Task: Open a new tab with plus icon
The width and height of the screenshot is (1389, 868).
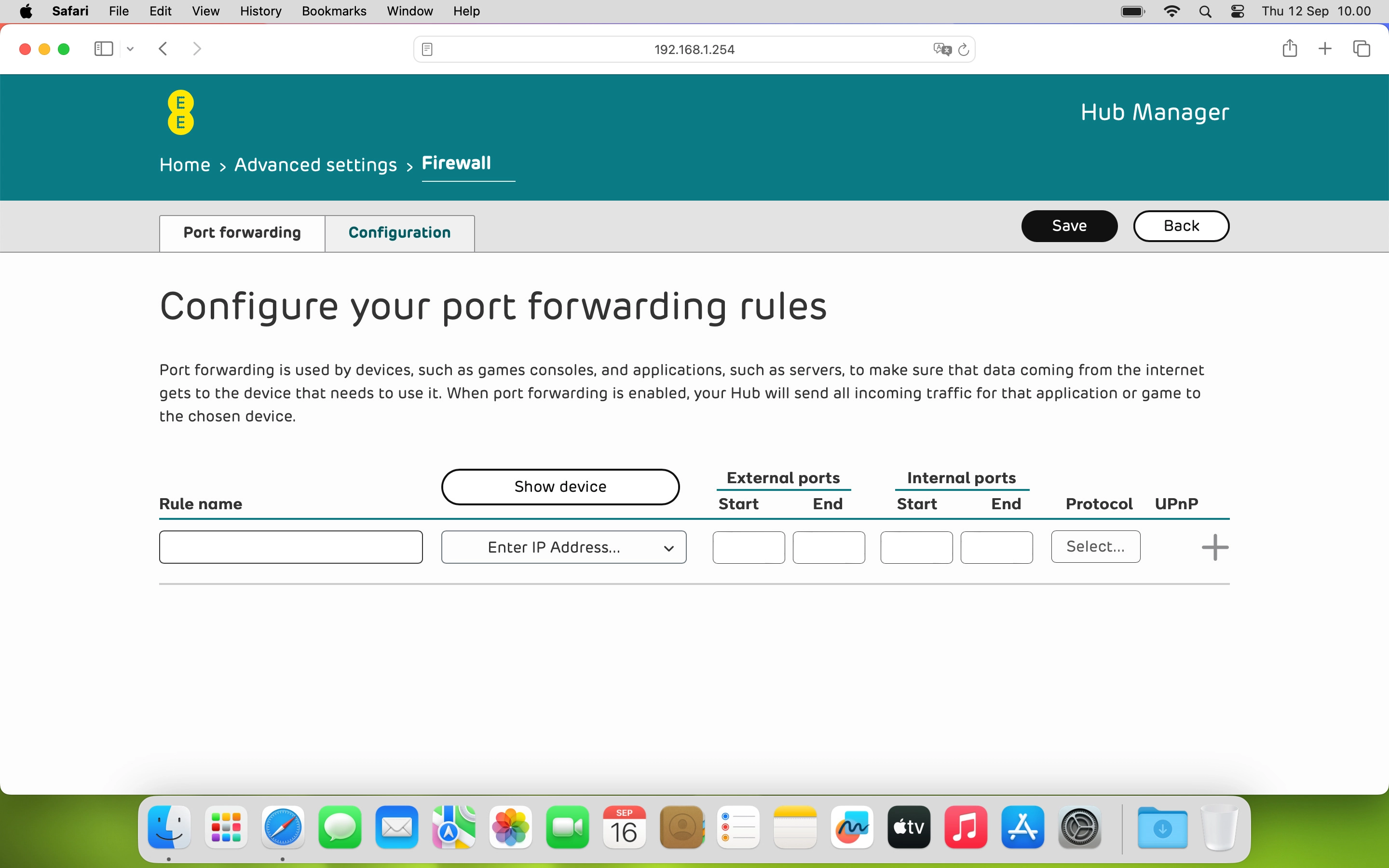Action: pyautogui.click(x=1325, y=49)
